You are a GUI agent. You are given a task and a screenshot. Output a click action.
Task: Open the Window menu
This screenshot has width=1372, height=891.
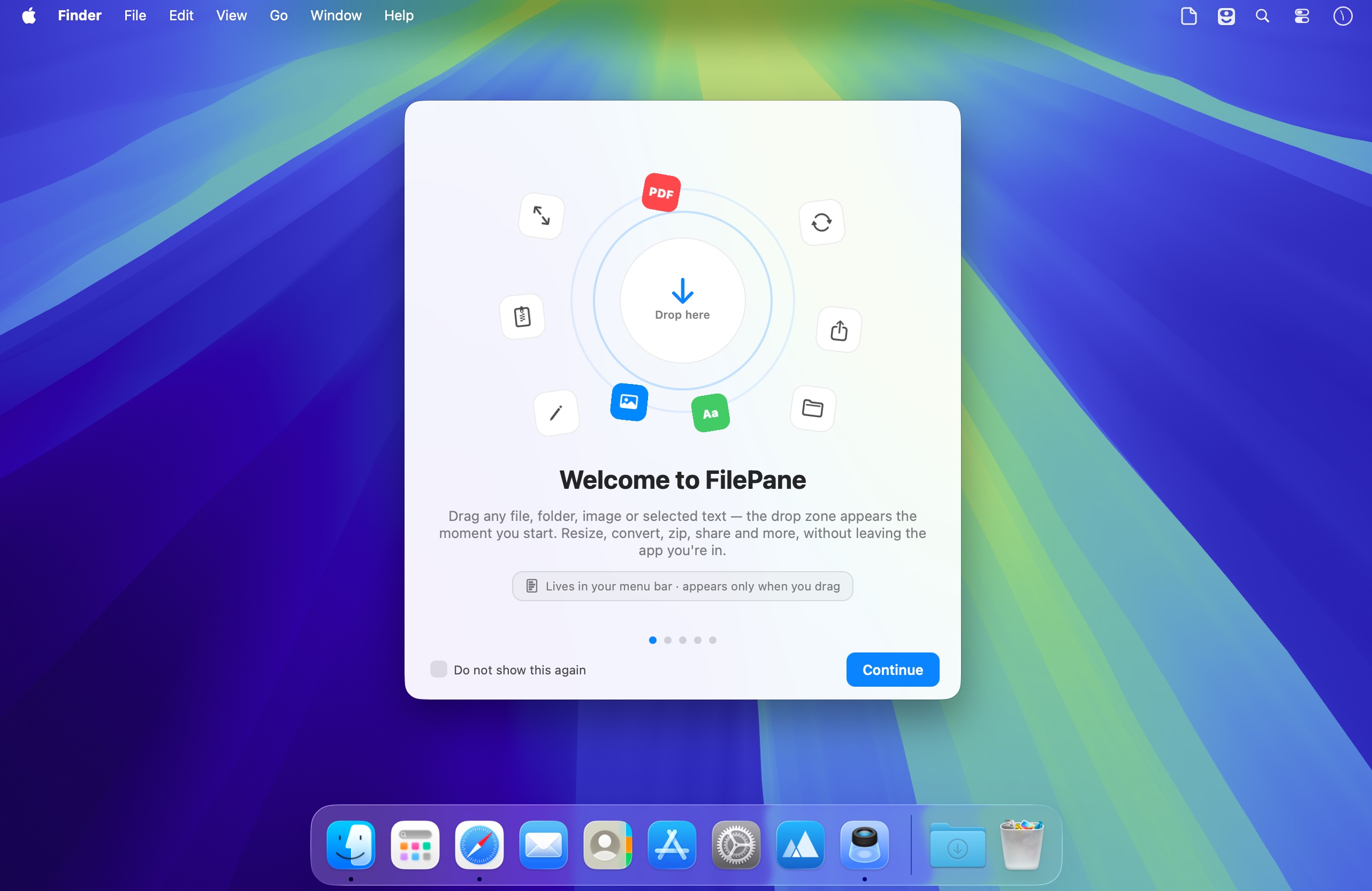(336, 16)
